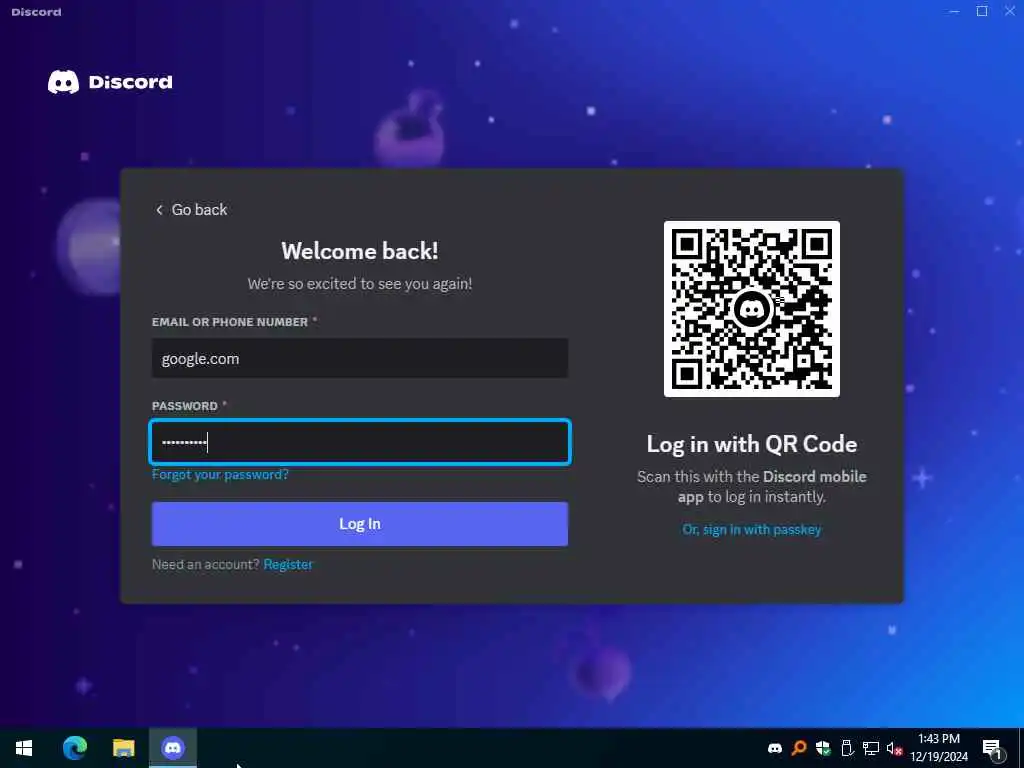
Task: Open Windows Security shield tray icon
Action: [x=823, y=748]
